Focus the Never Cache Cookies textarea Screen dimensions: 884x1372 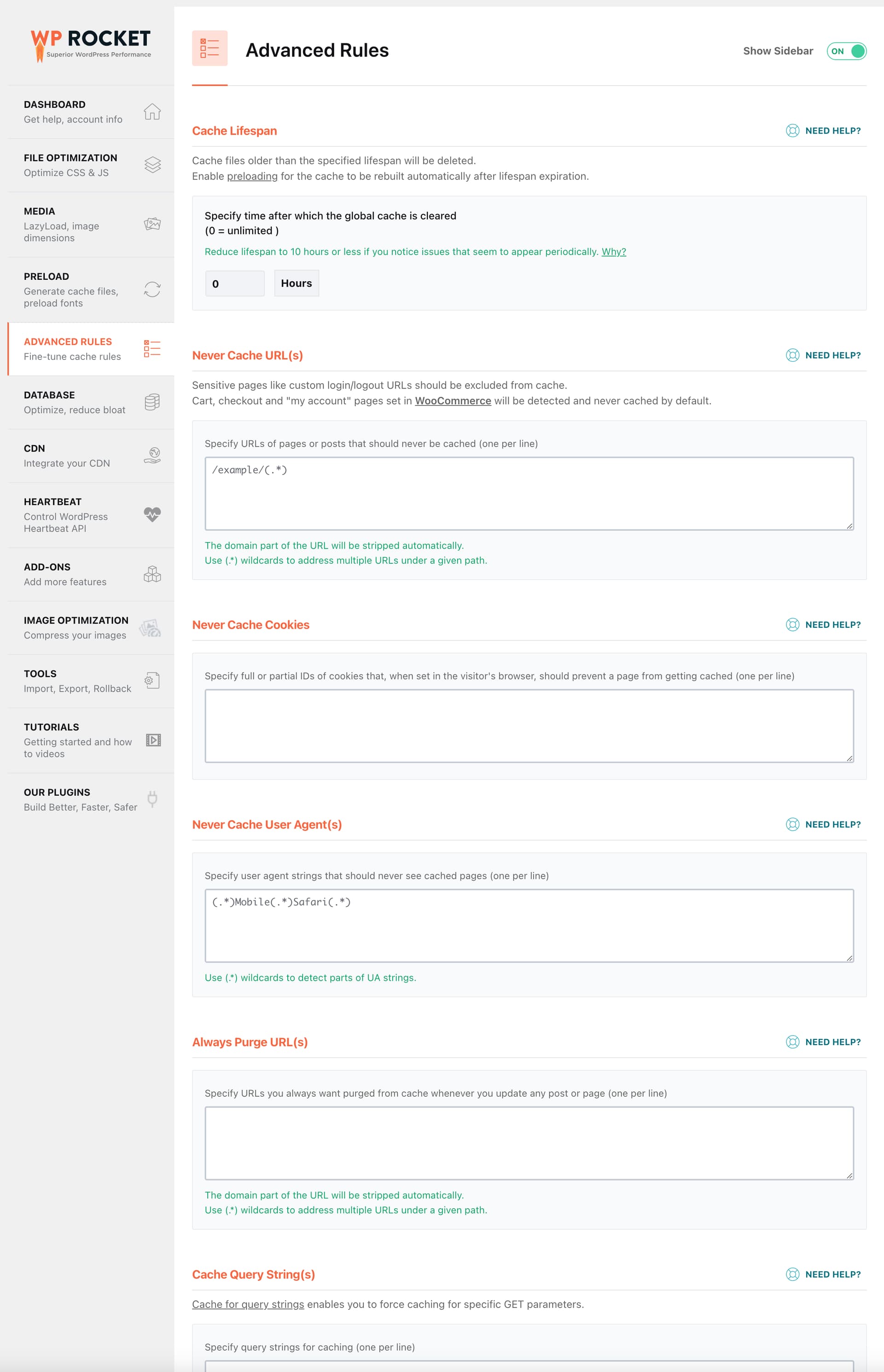click(x=529, y=726)
